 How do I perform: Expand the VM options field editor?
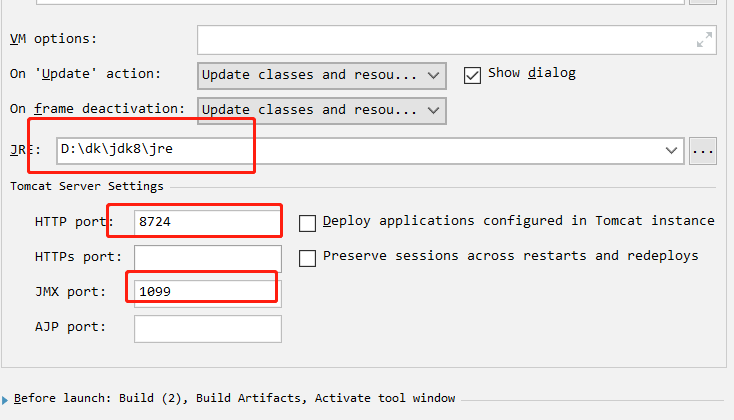[705, 40]
